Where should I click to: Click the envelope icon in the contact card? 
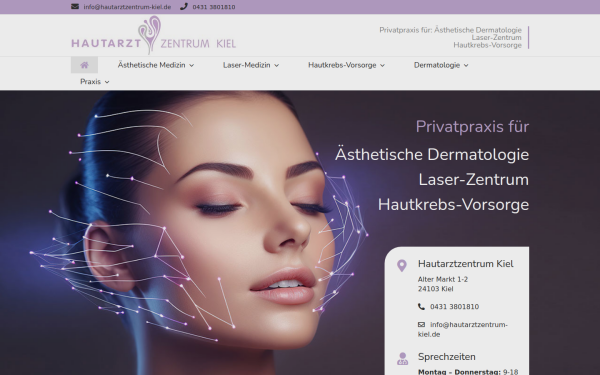click(x=421, y=324)
